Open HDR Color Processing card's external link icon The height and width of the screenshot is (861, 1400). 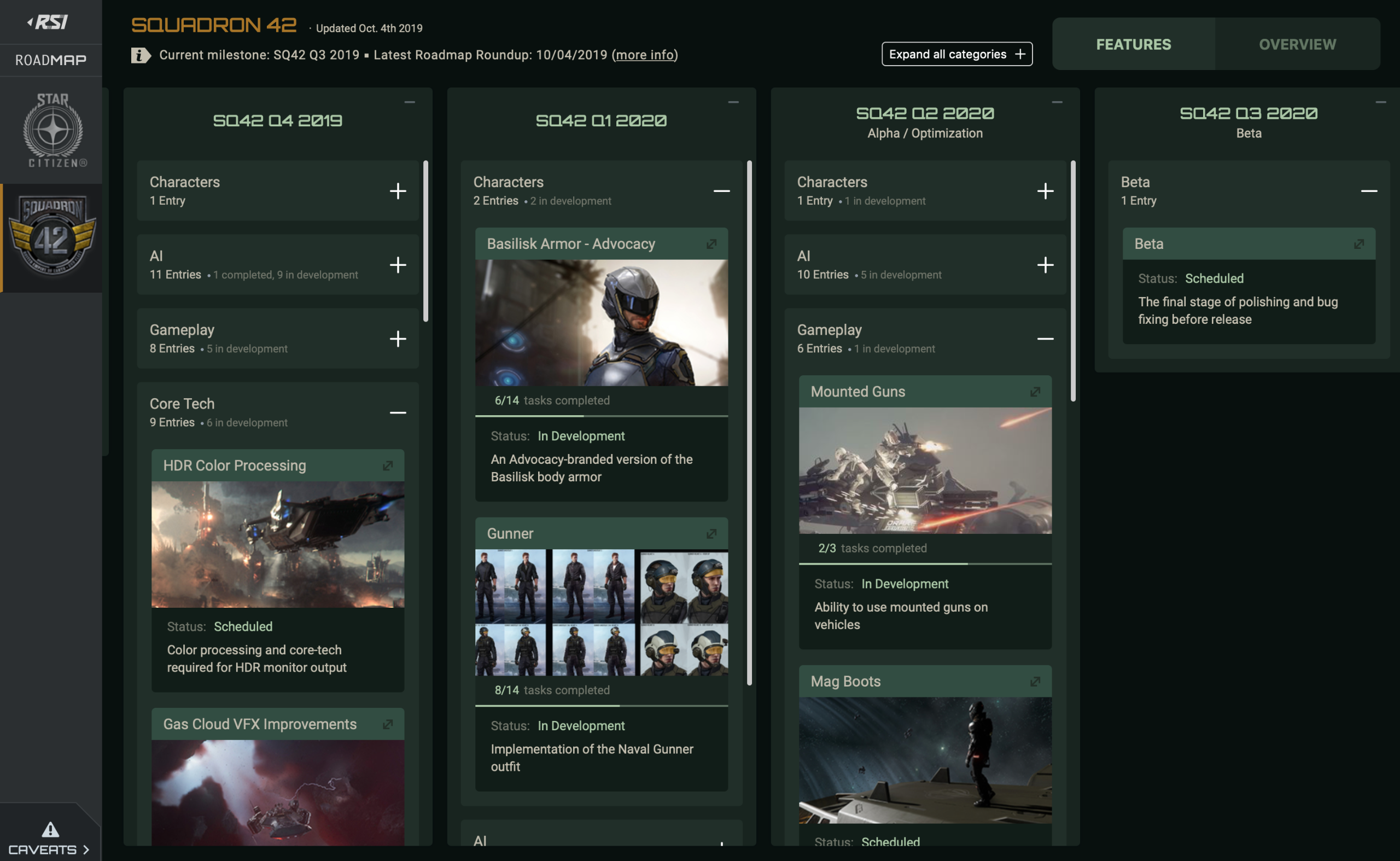(x=388, y=466)
